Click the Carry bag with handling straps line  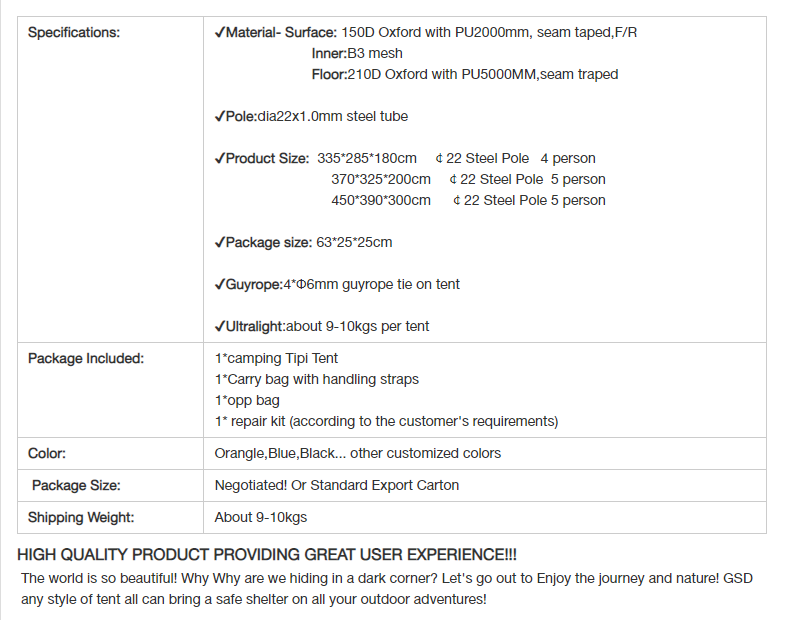[x=316, y=380]
